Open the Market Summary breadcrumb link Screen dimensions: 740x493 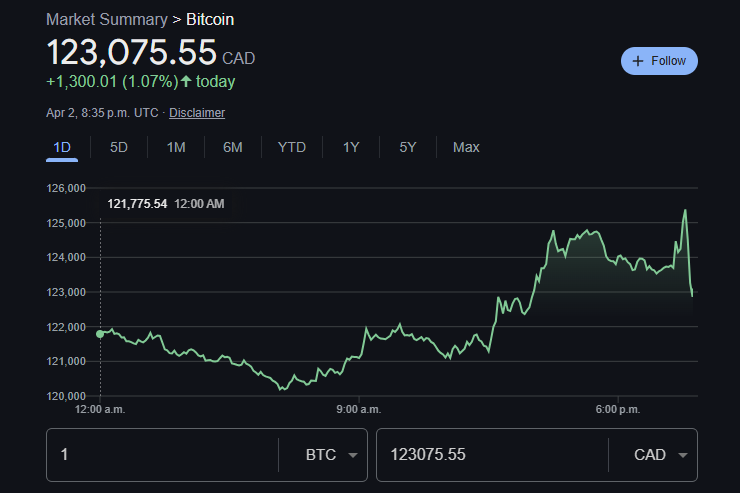(x=107, y=19)
